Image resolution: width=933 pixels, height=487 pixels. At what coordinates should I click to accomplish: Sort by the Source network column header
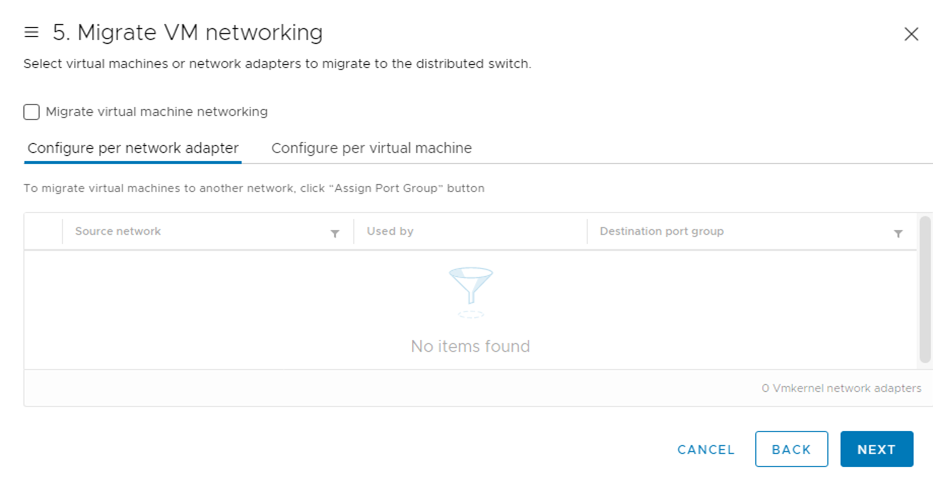click(x=118, y=231)
